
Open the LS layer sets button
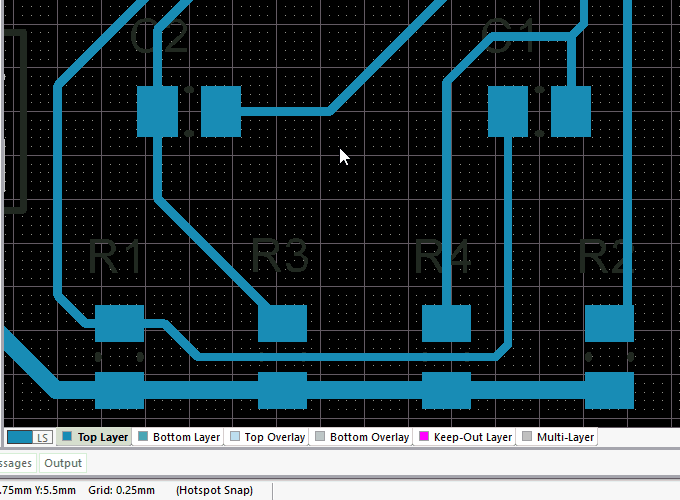click(x=43, y=437)
